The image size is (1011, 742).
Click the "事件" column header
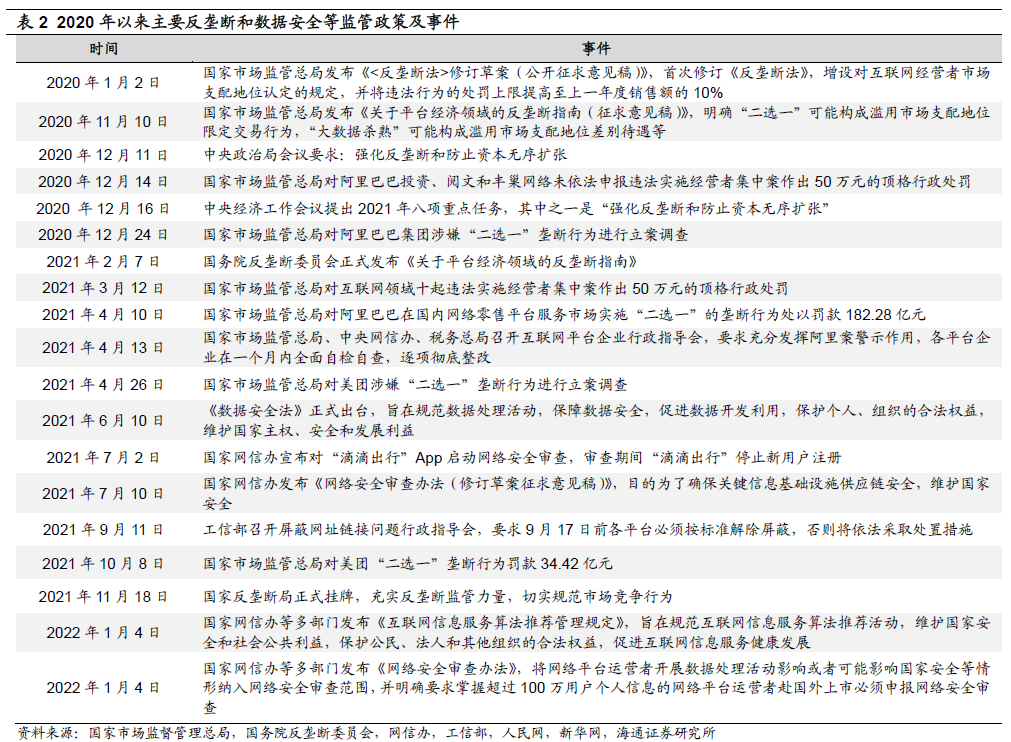[597, 48]
